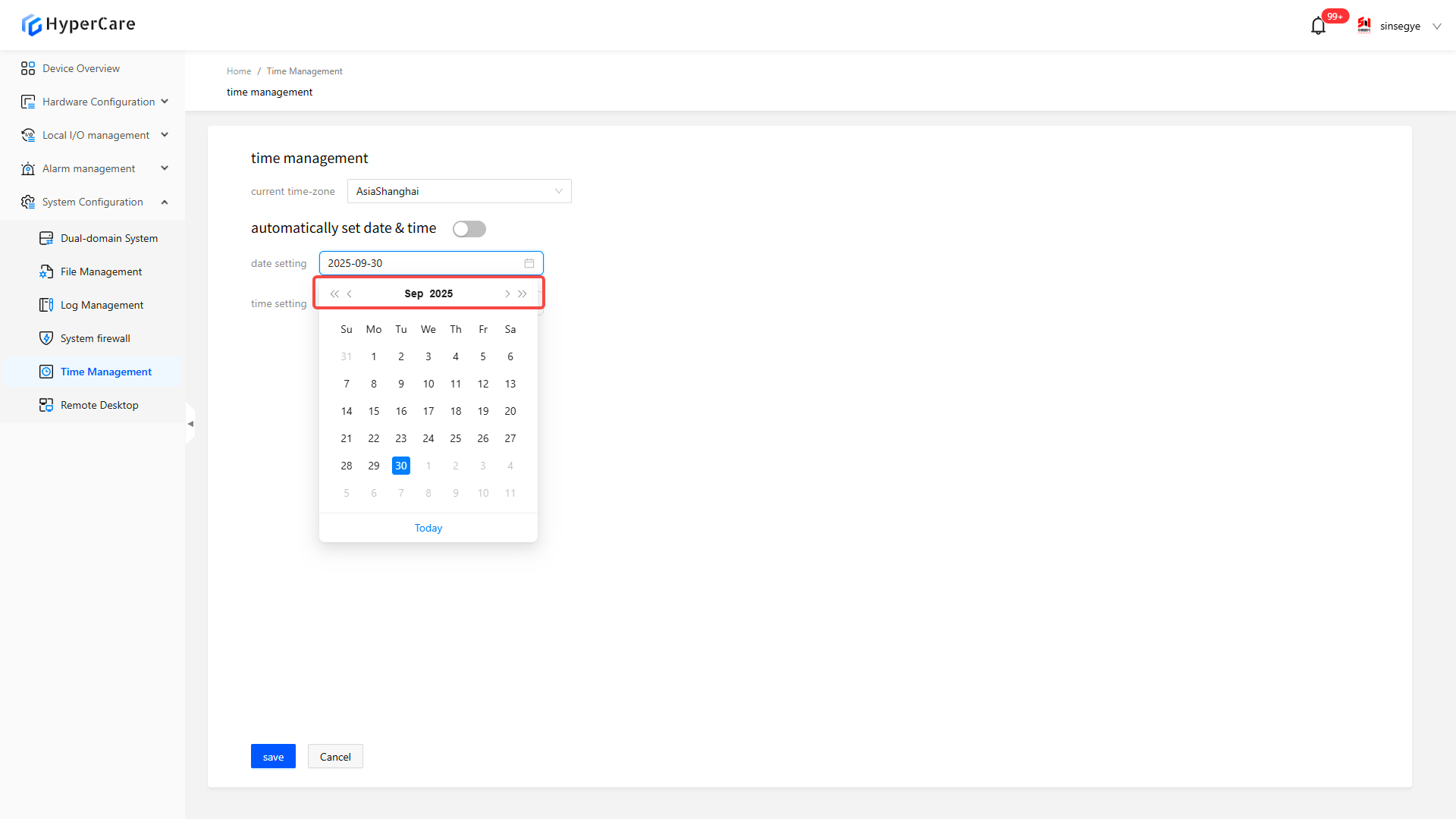Click the notification bell icon
Screen dimensions: 1456x819
coord(1318,27)
